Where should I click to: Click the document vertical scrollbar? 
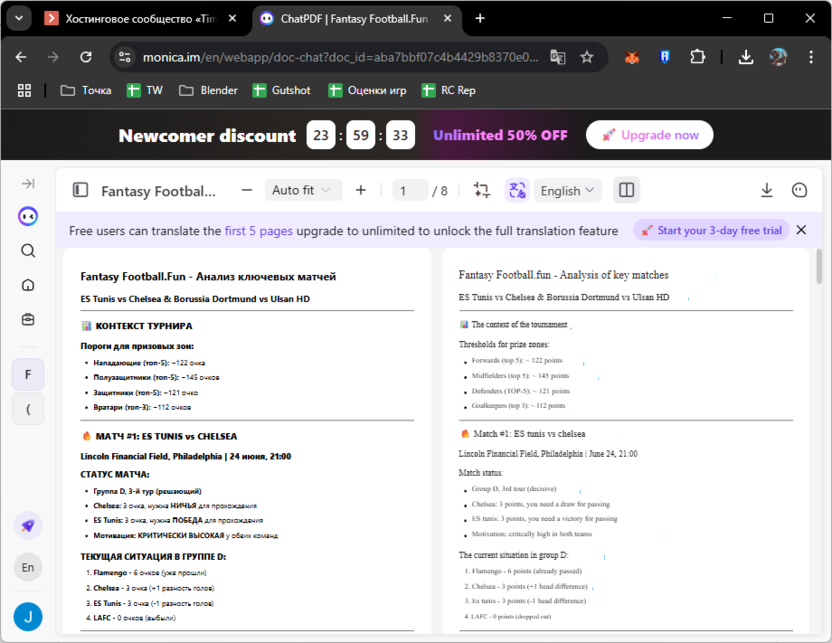pos(819,266)
